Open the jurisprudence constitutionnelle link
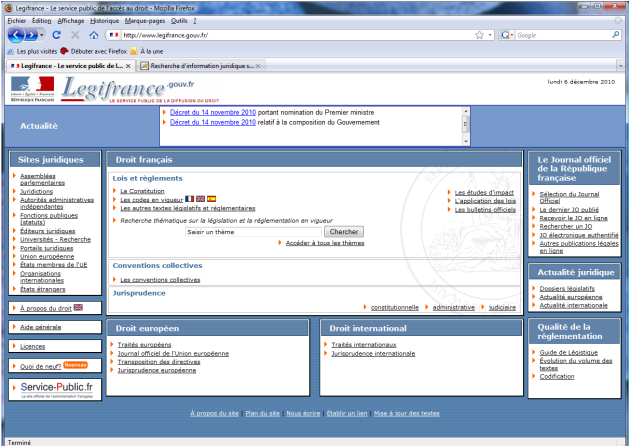The width and height of the screenshot is (630, 447). (395, 307)
